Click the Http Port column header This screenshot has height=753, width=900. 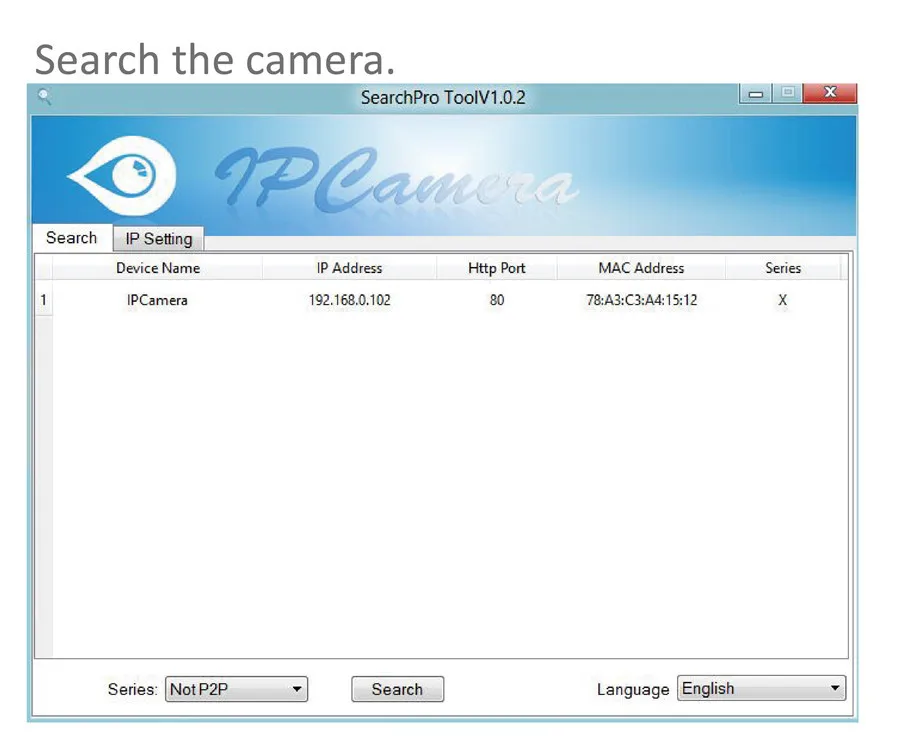496,268
